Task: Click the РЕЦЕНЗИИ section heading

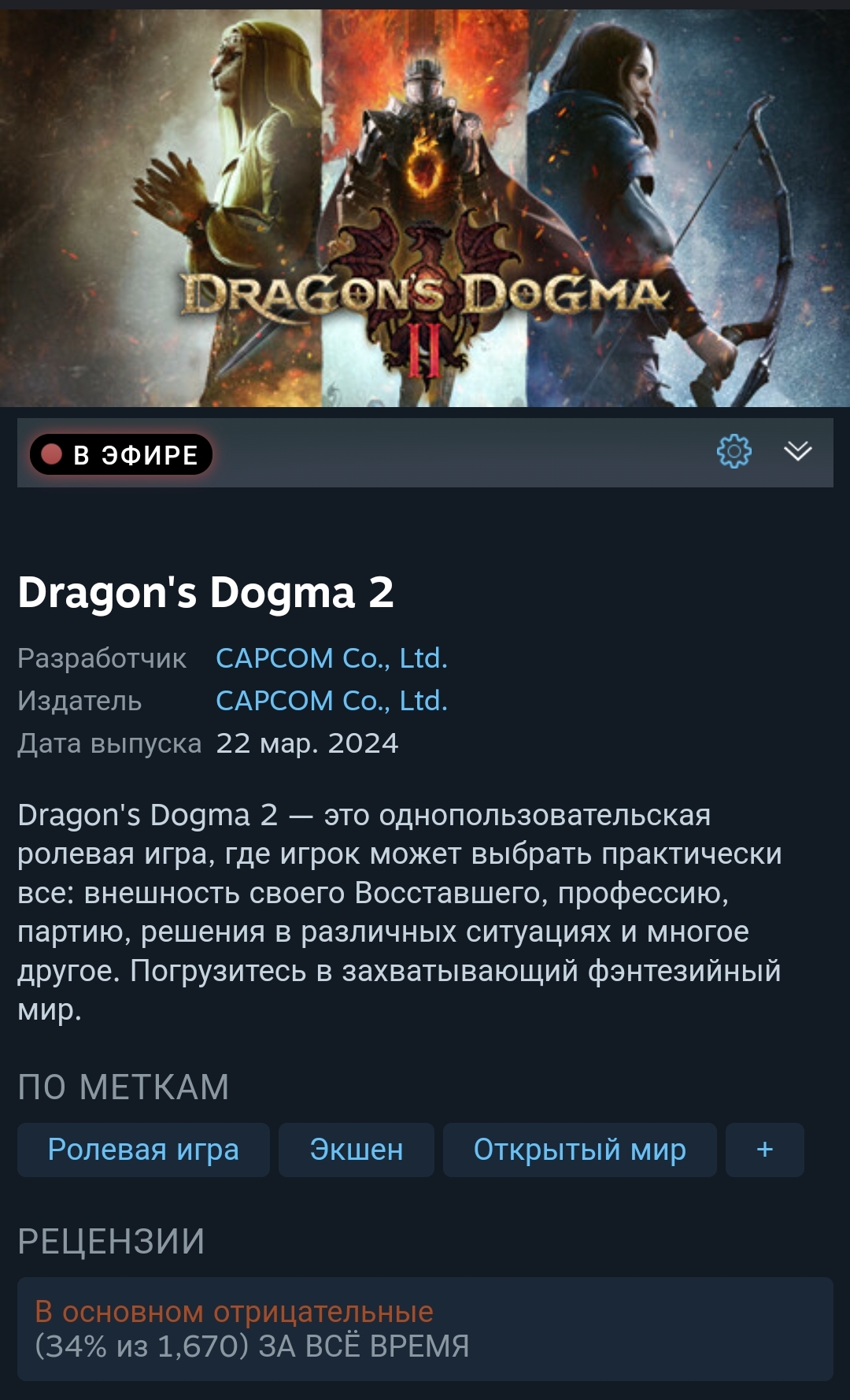Action: coord(111,1242)
